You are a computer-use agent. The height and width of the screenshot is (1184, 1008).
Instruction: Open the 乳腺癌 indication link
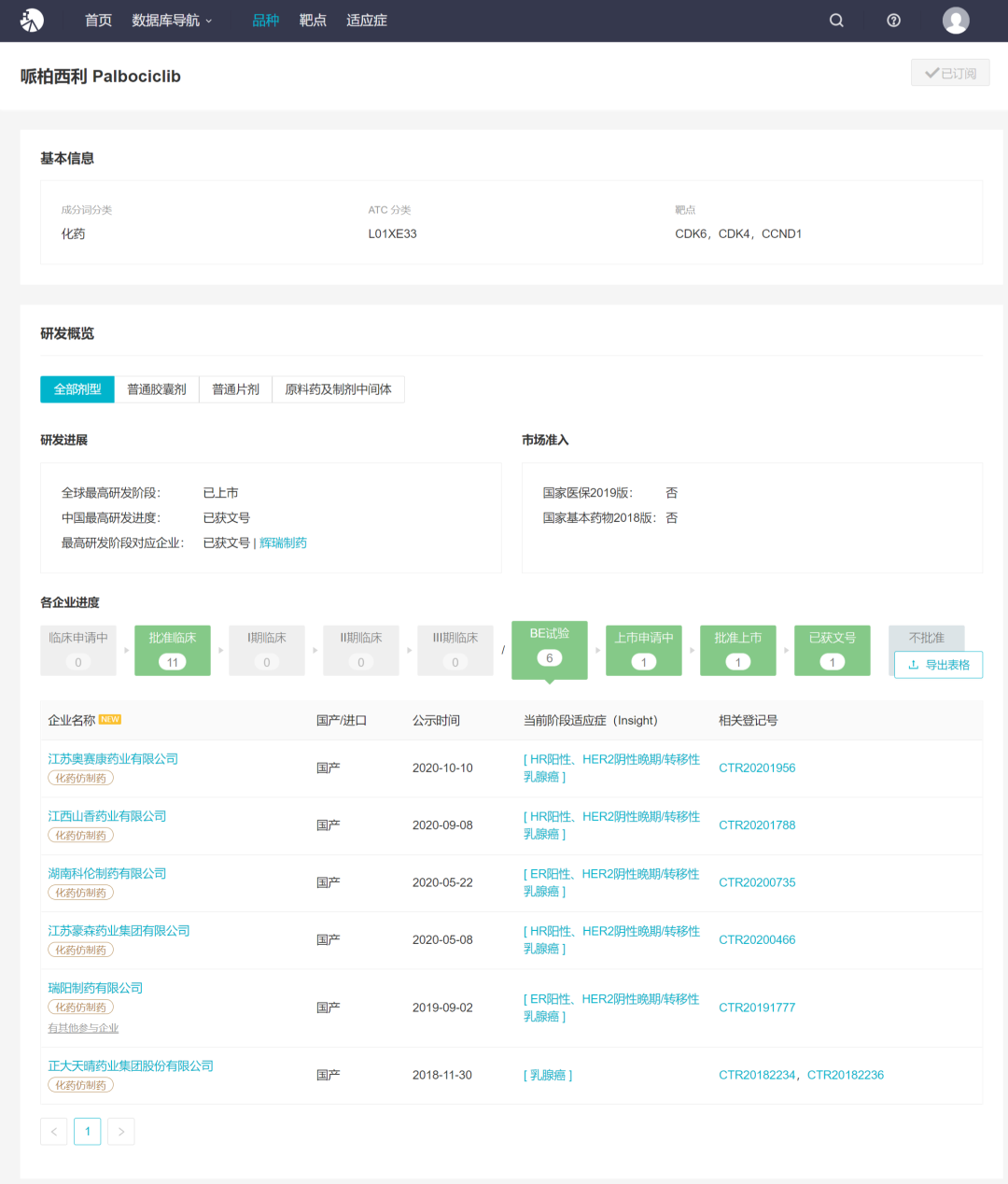[548, 1075]
